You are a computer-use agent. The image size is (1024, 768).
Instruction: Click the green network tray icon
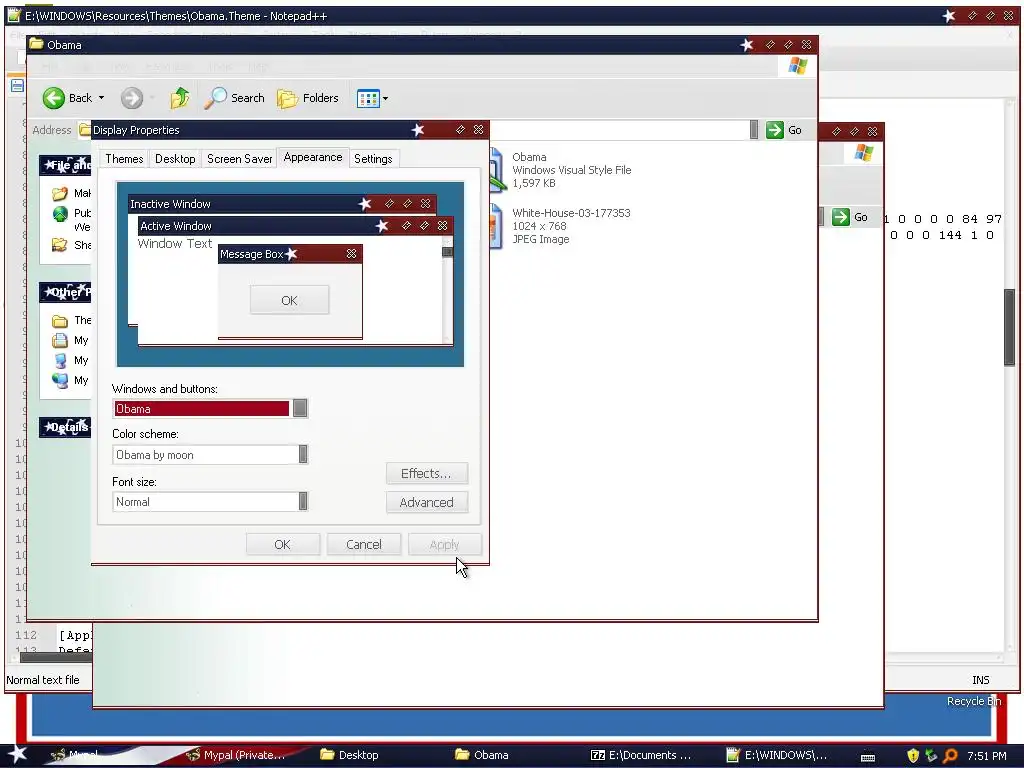(x=931, y=756)
